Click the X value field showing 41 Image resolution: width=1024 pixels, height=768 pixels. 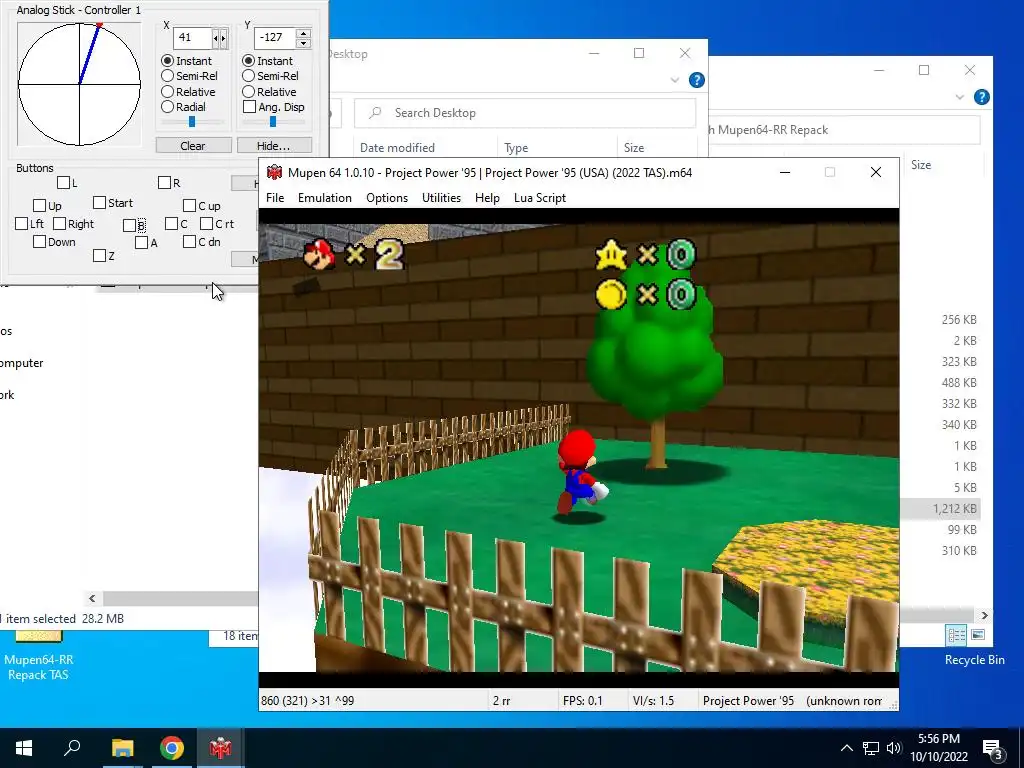click(193, 38)
